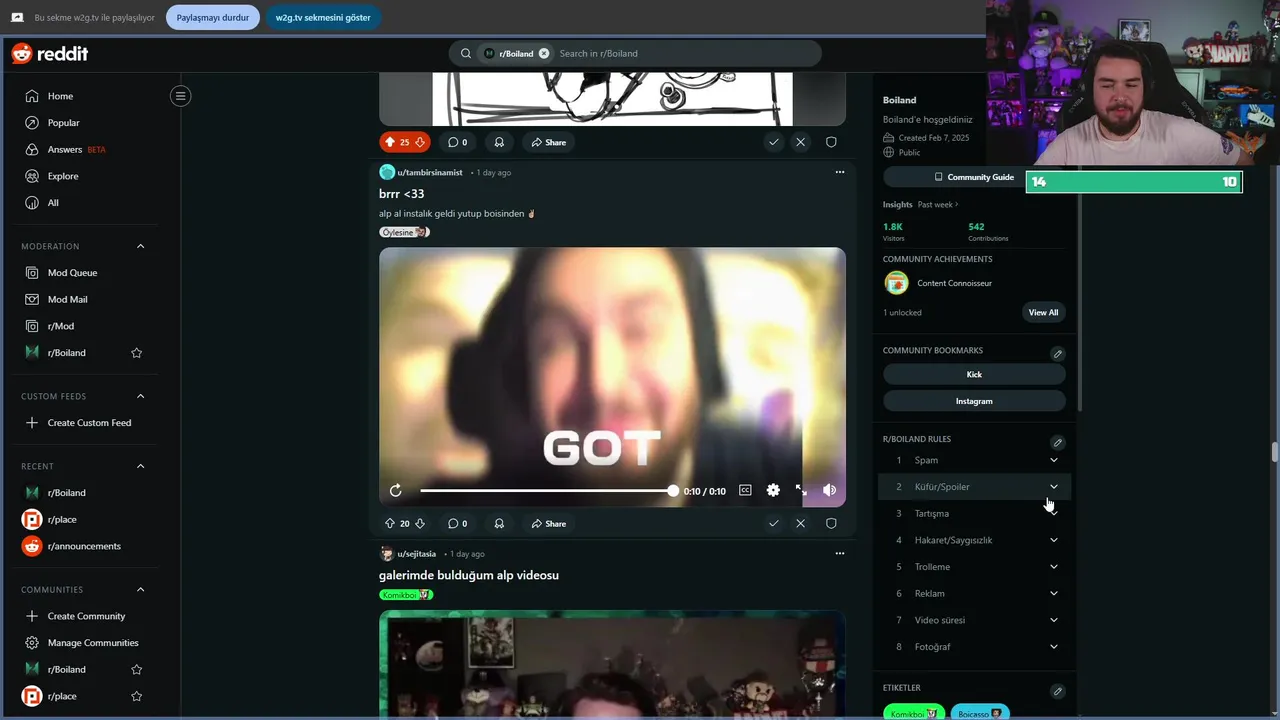Collapse the Moderation section
Screen dimensions: 1280x720
pyautogui.click(x=140, y=246)
